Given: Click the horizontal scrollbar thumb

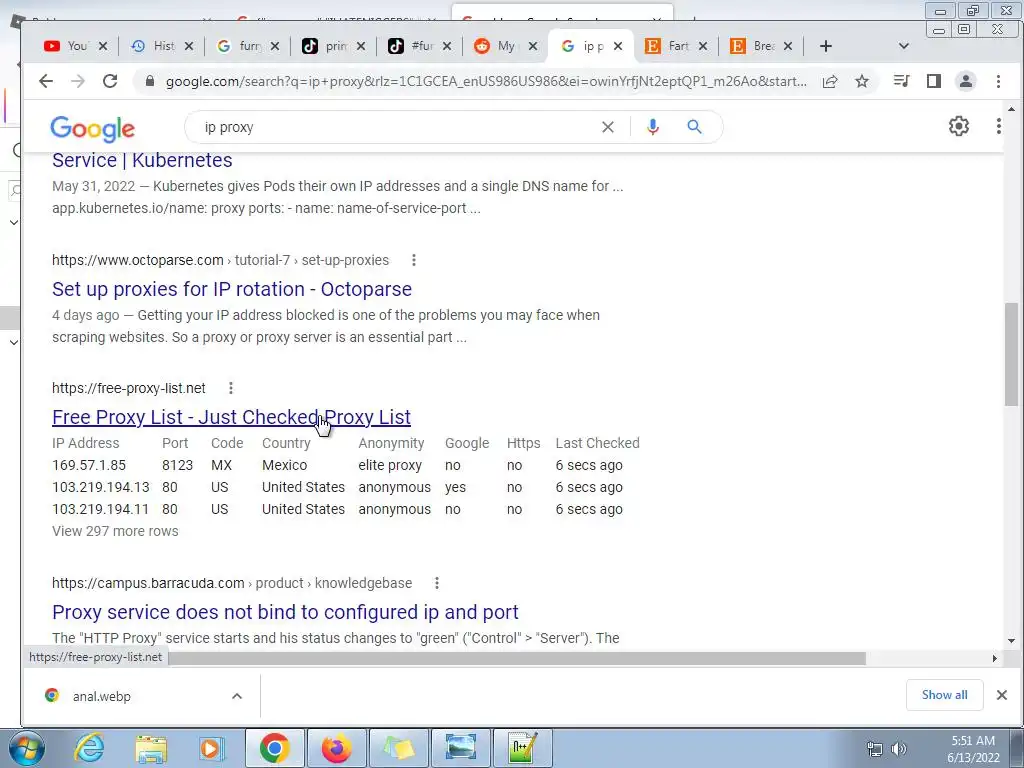Looking at the screenshot, I should point(516,658).
